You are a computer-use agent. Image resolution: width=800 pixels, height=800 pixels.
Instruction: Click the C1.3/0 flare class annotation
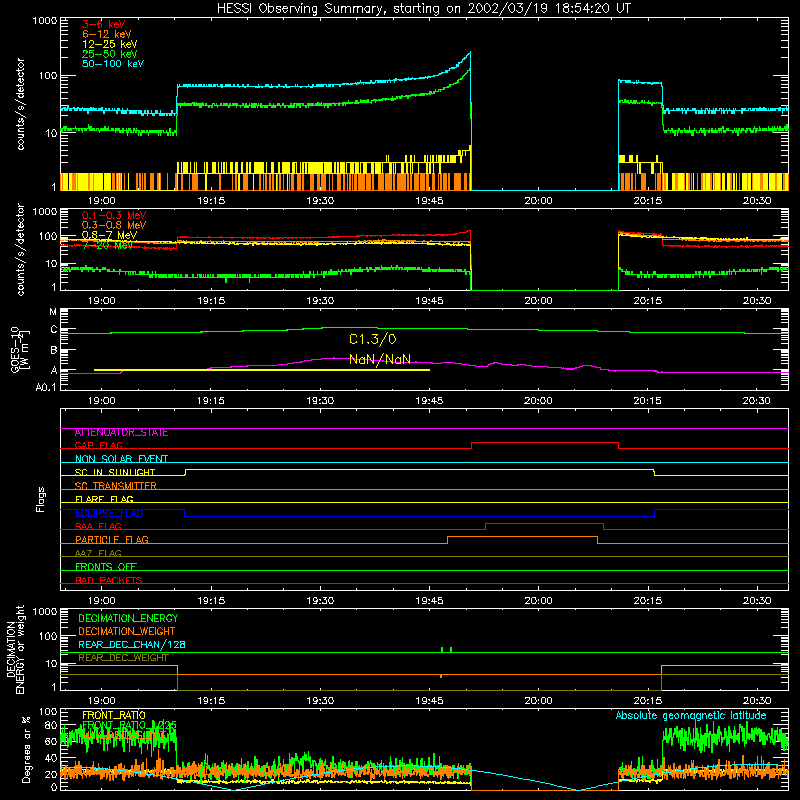[372, 339]
